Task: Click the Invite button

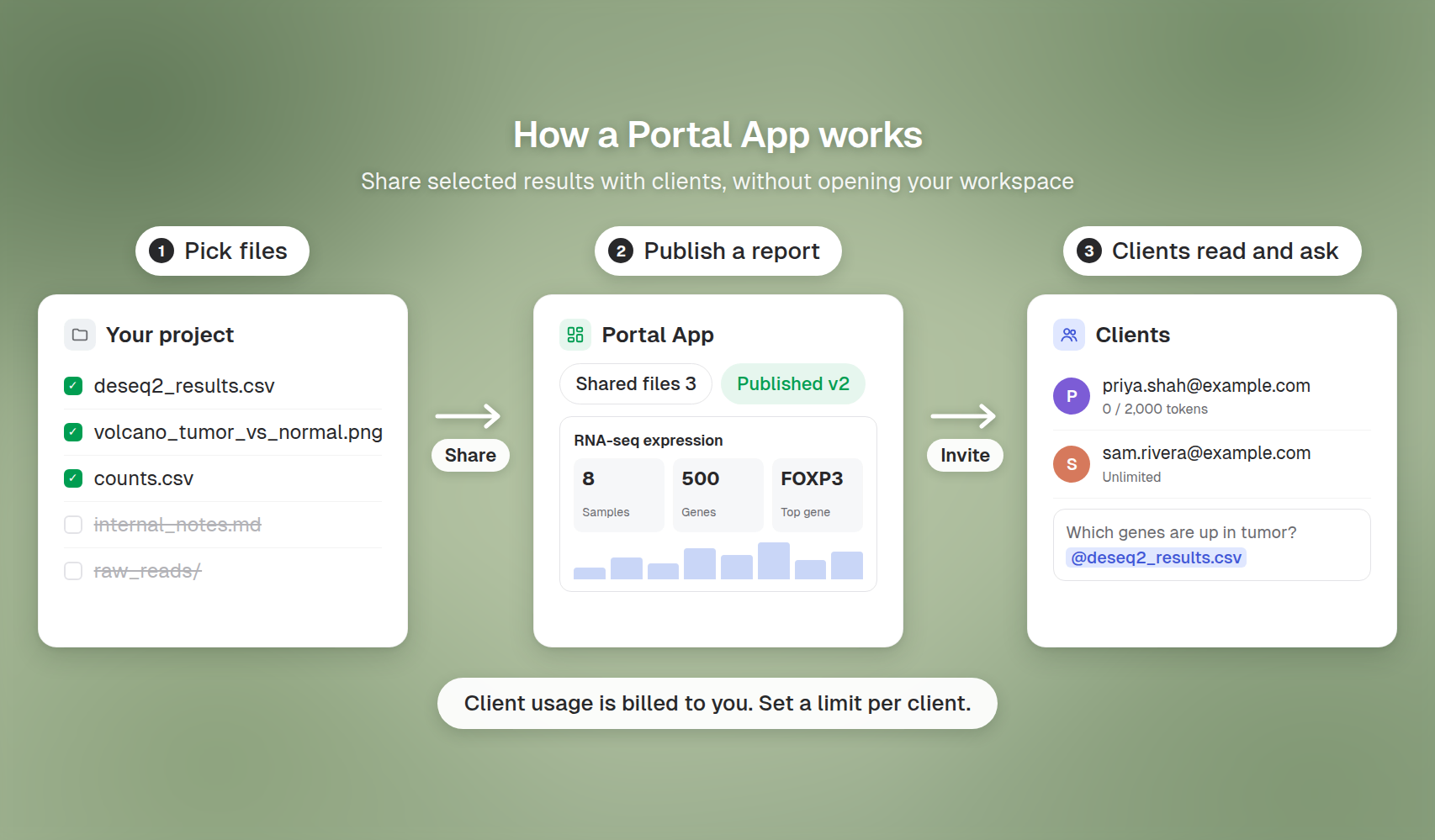Action: coord(965,455)
